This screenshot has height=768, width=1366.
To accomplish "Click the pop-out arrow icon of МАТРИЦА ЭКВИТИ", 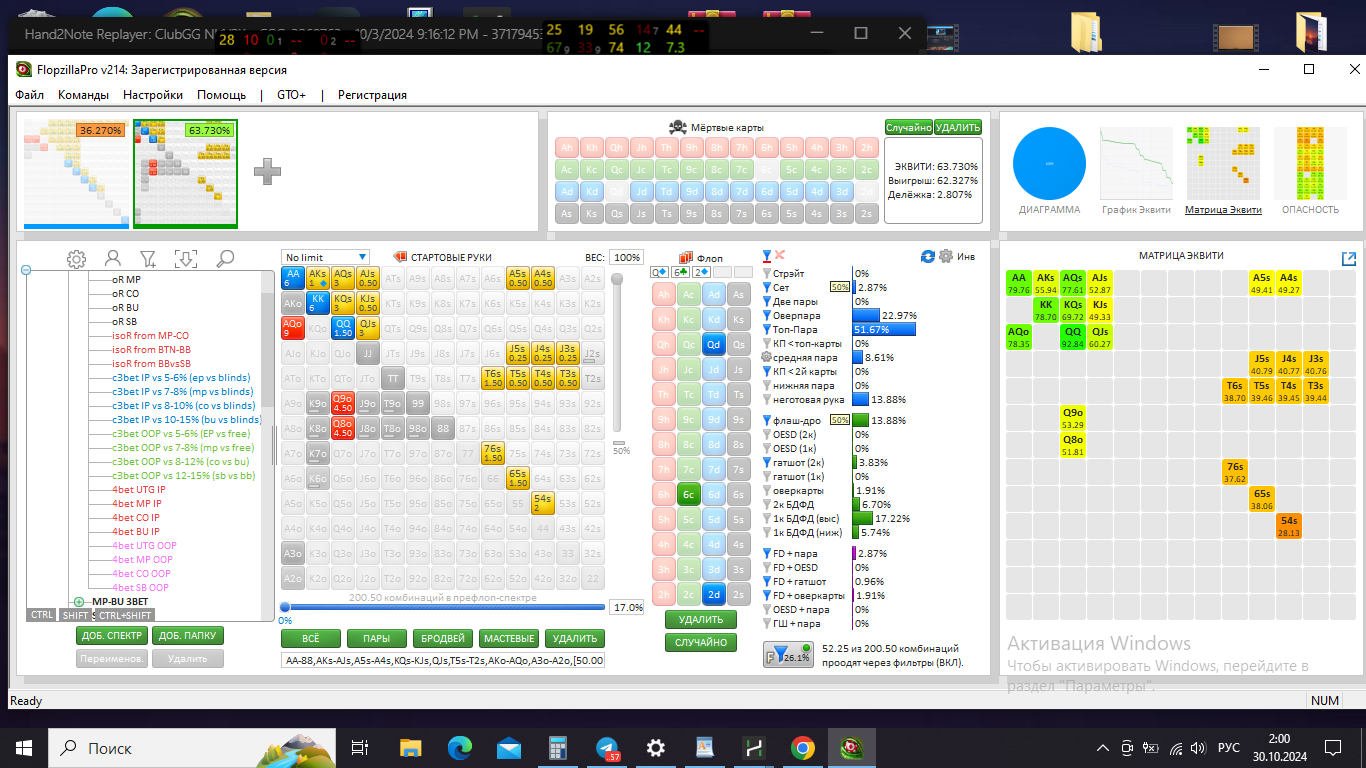I will point(1349,258).
